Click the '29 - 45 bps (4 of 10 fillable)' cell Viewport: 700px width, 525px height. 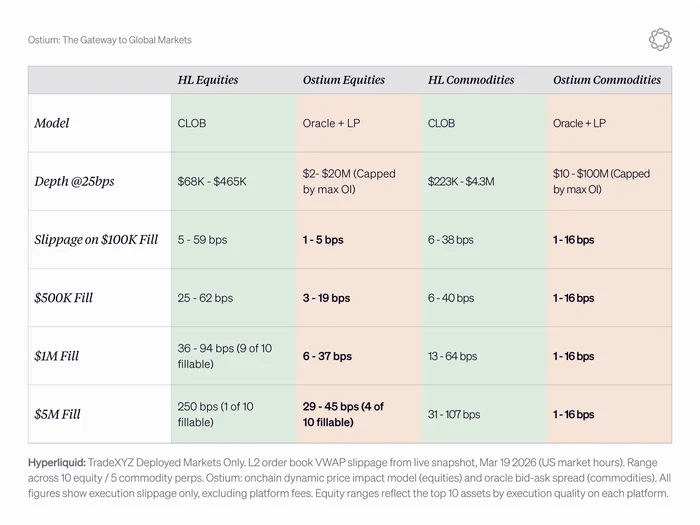click(343, 414)
